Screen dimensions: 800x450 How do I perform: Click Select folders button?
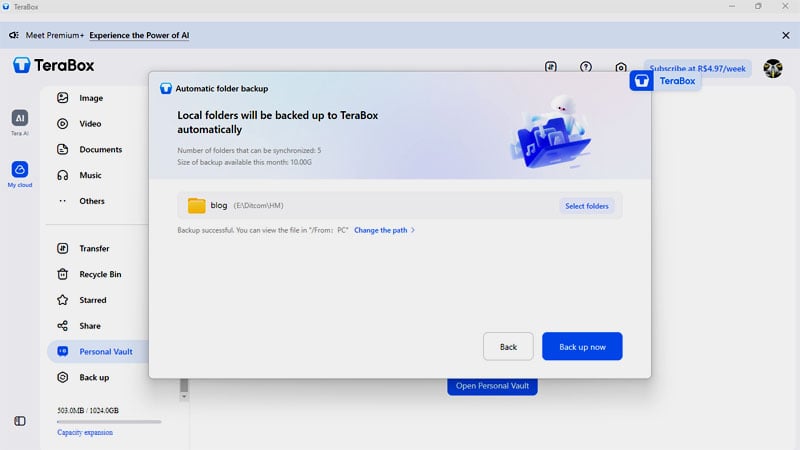(587, 206)
